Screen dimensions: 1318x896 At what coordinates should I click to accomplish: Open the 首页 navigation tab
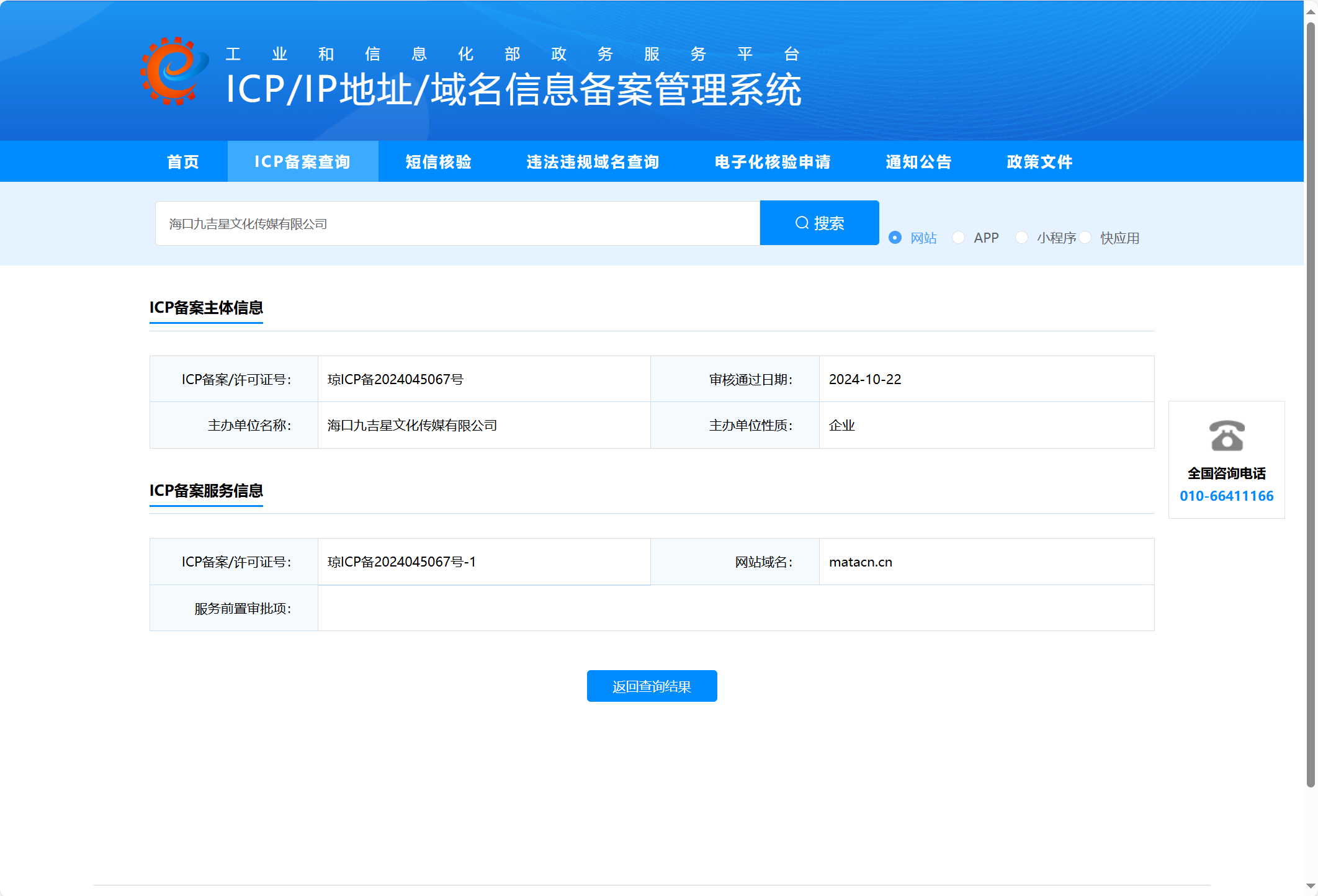[183, 162]
